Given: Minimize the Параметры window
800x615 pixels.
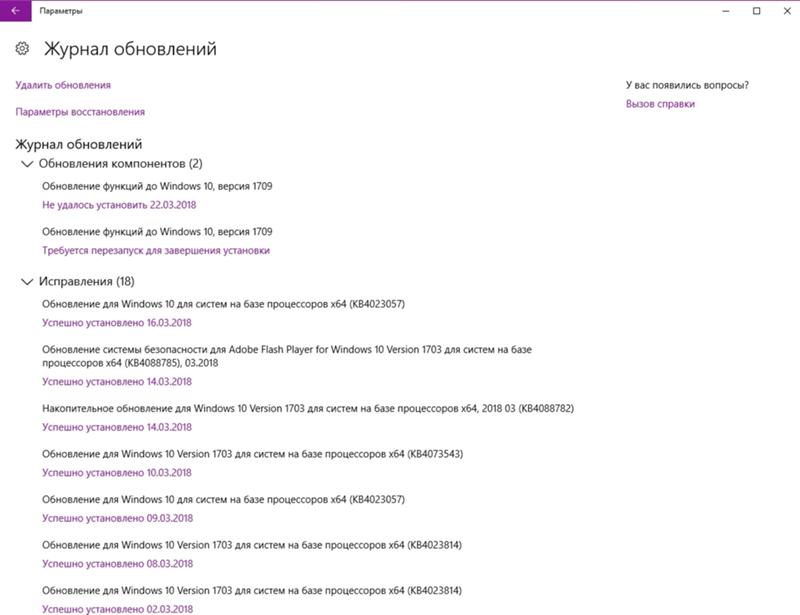Looking at the screenshot, I should pos(726,11).
